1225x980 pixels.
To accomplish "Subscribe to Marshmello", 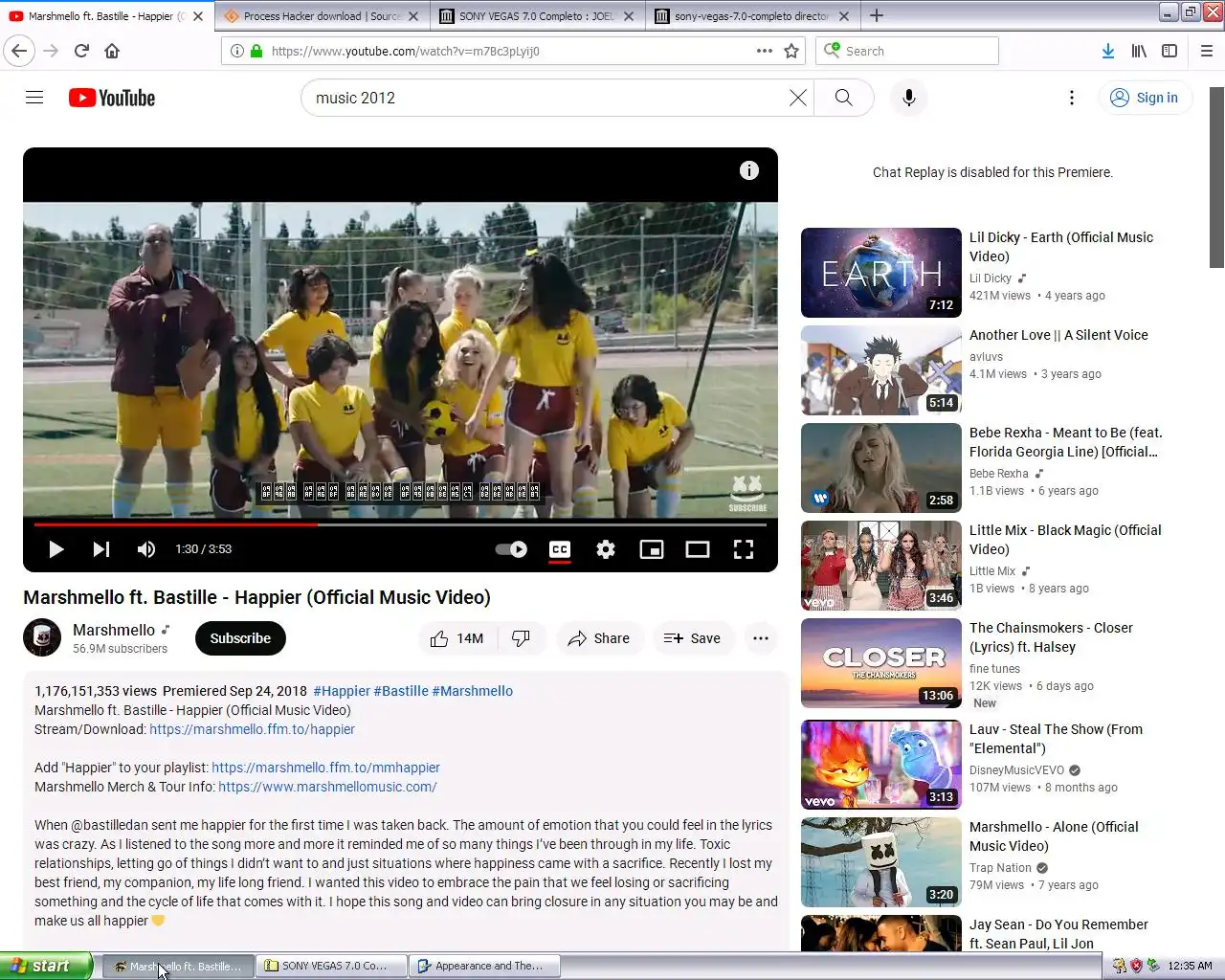I will click(x=240, y=638).
